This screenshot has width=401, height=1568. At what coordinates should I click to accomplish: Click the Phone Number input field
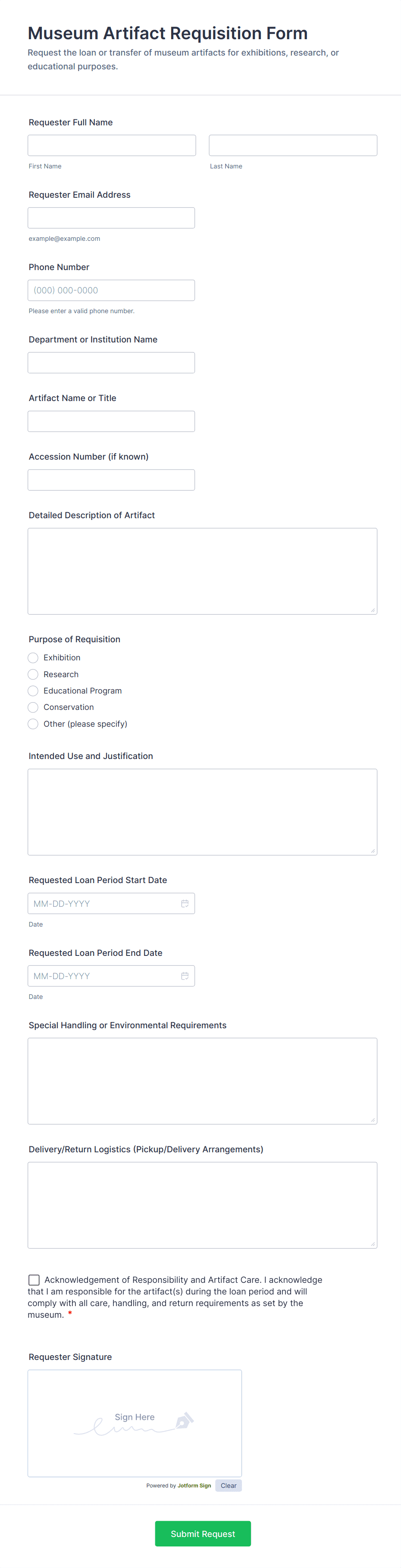(x=112, y=290)
